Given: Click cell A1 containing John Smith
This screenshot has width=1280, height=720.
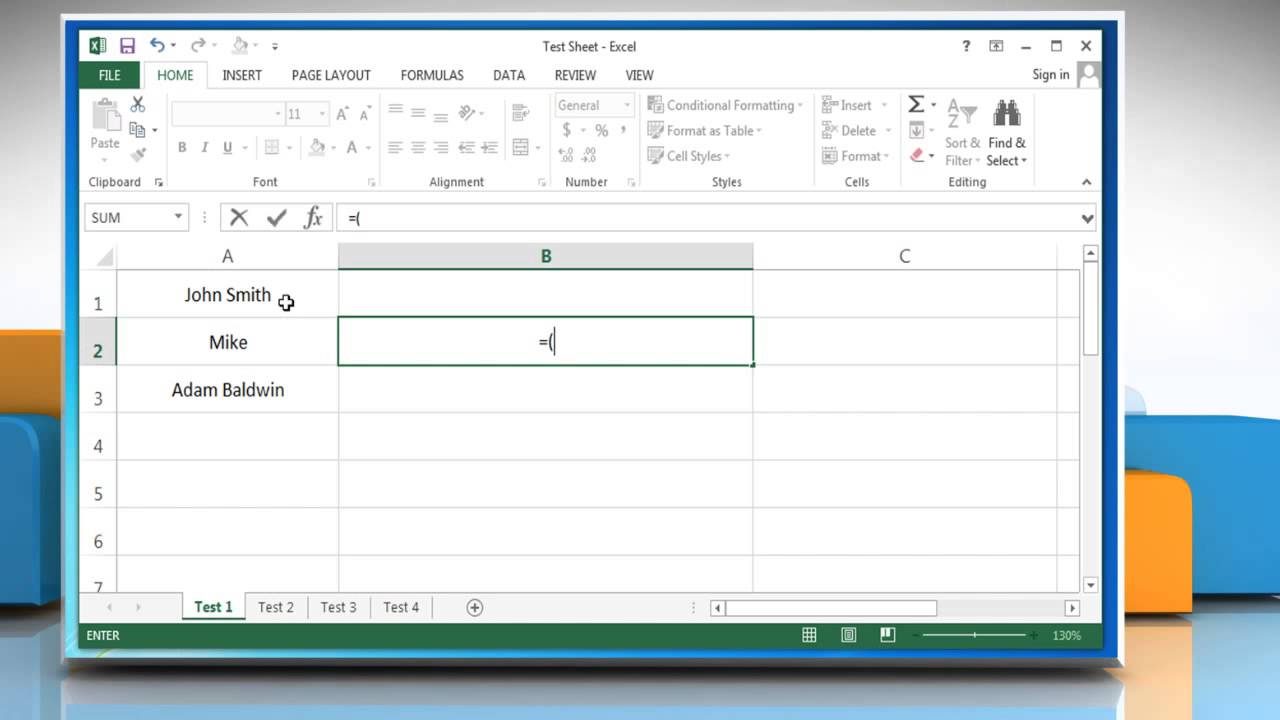Looking at the screenshot, I should [x=227, y=294].
